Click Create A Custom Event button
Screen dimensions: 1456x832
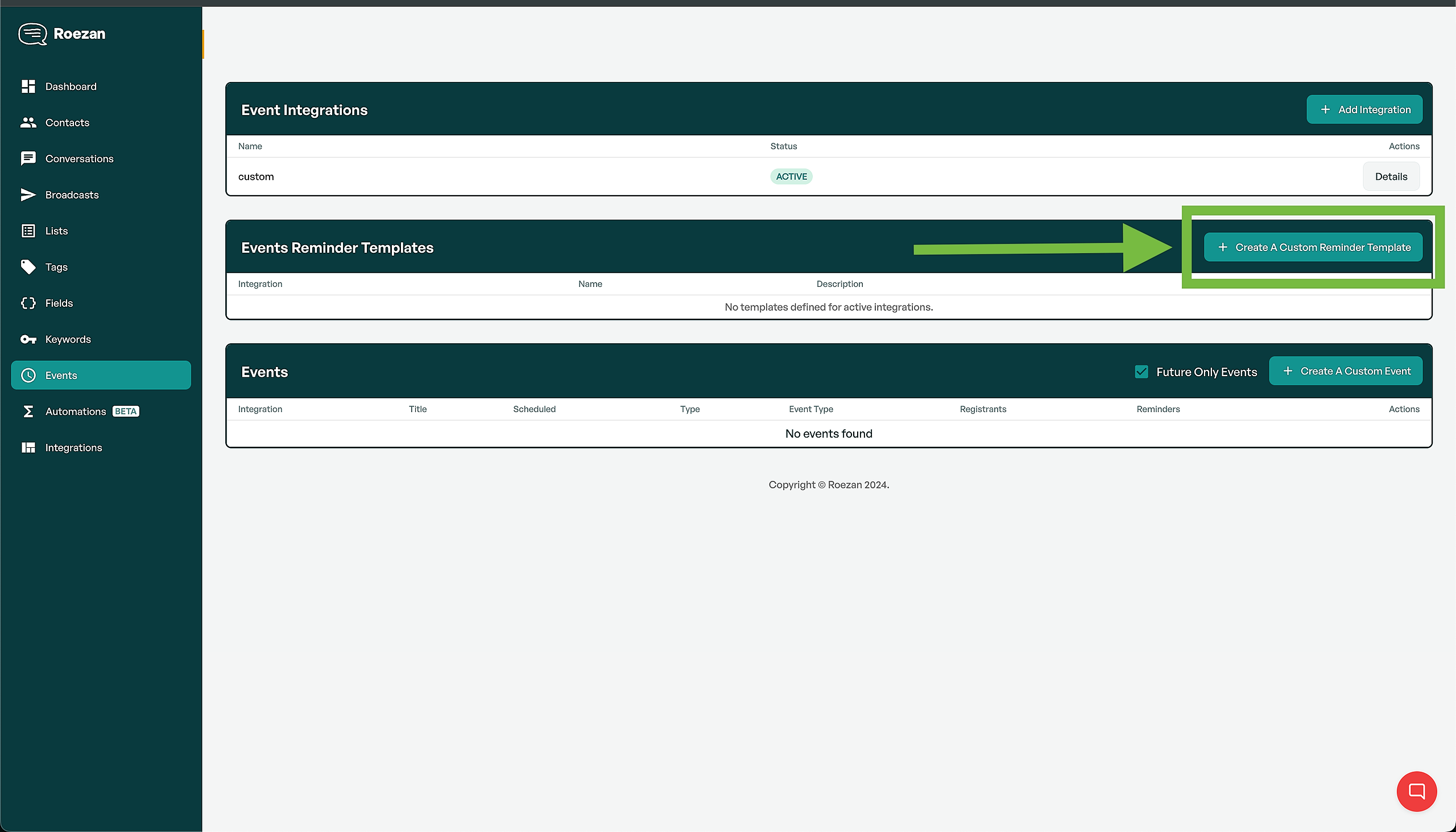(x=1345, y=372)
